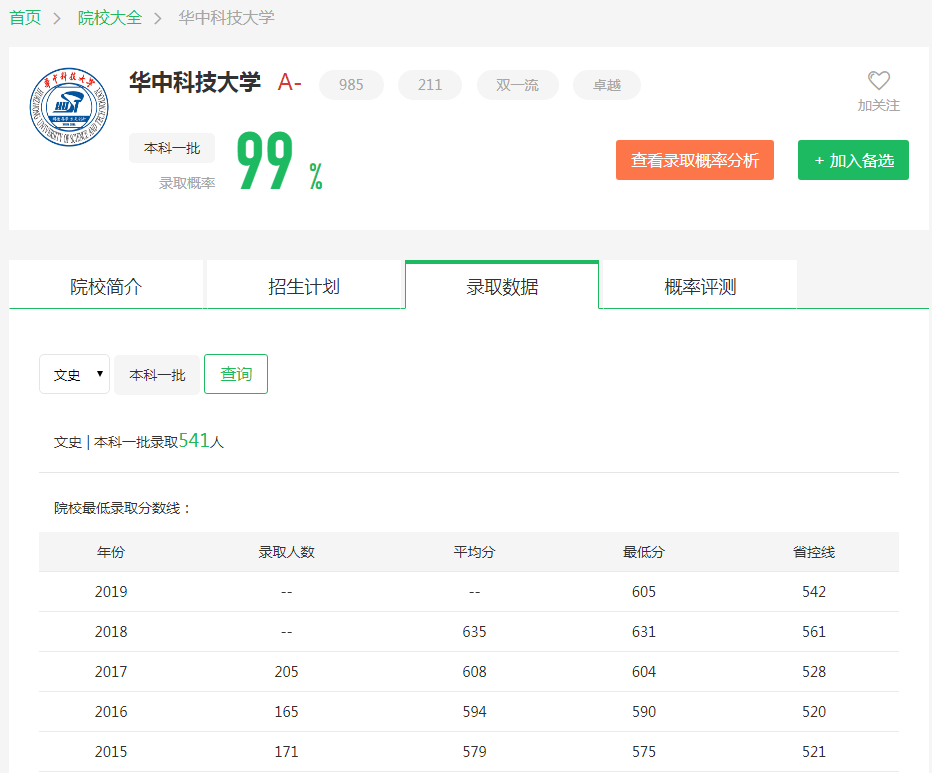The height and width of the screenshot is (773, 932).
Task: Open 院校大全 breadcrumb link
Action: 110,18
